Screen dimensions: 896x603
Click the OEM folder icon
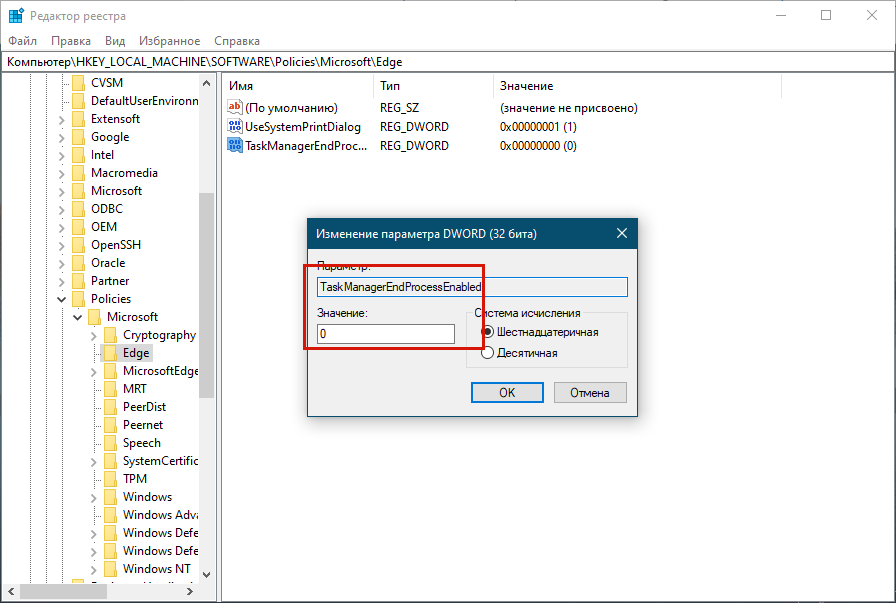click(x=78, y=227)
